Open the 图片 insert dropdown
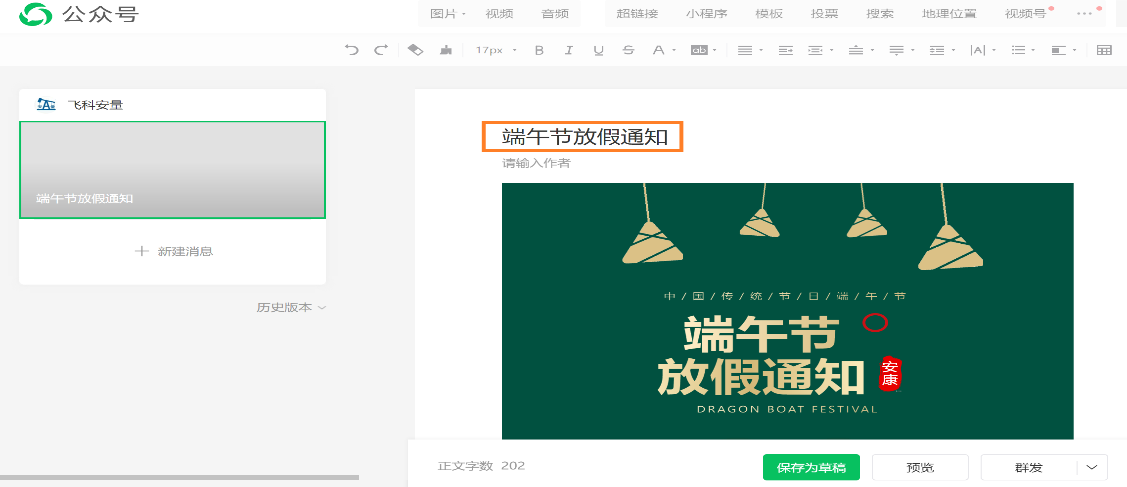This screenshot has width=1127, height=487. 447,14
